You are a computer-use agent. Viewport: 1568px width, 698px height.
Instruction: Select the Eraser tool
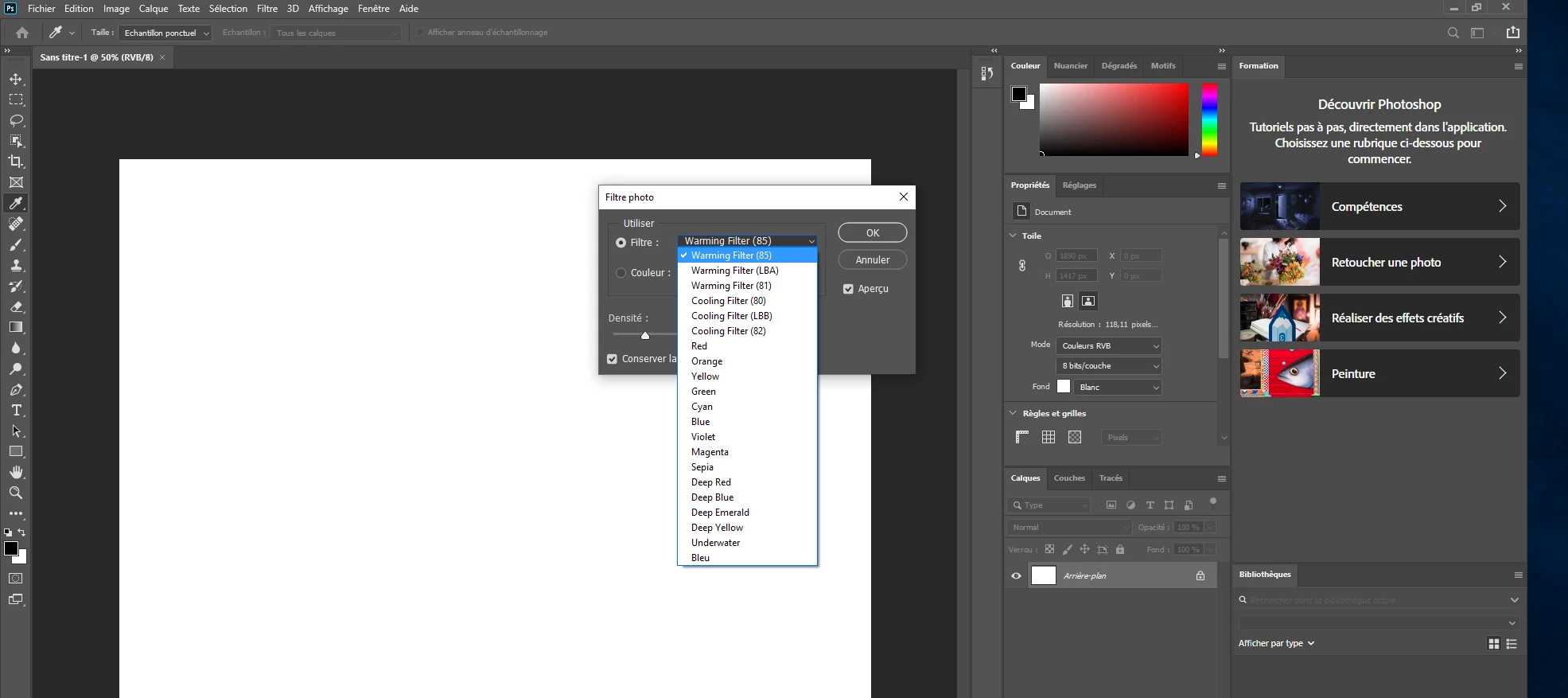(16, 306)
